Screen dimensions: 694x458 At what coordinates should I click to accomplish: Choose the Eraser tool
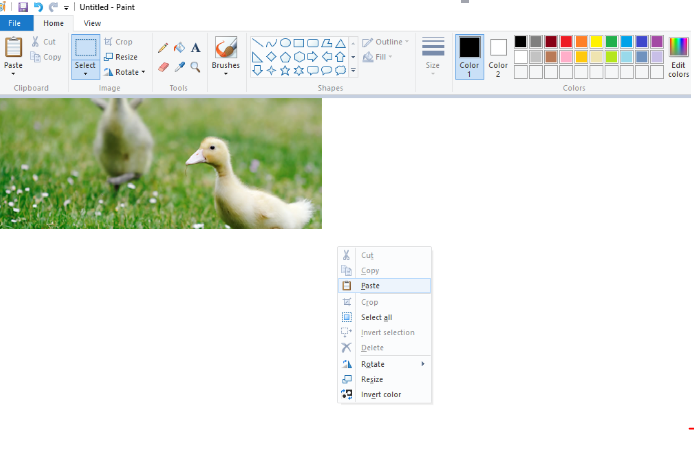point(163,67)
